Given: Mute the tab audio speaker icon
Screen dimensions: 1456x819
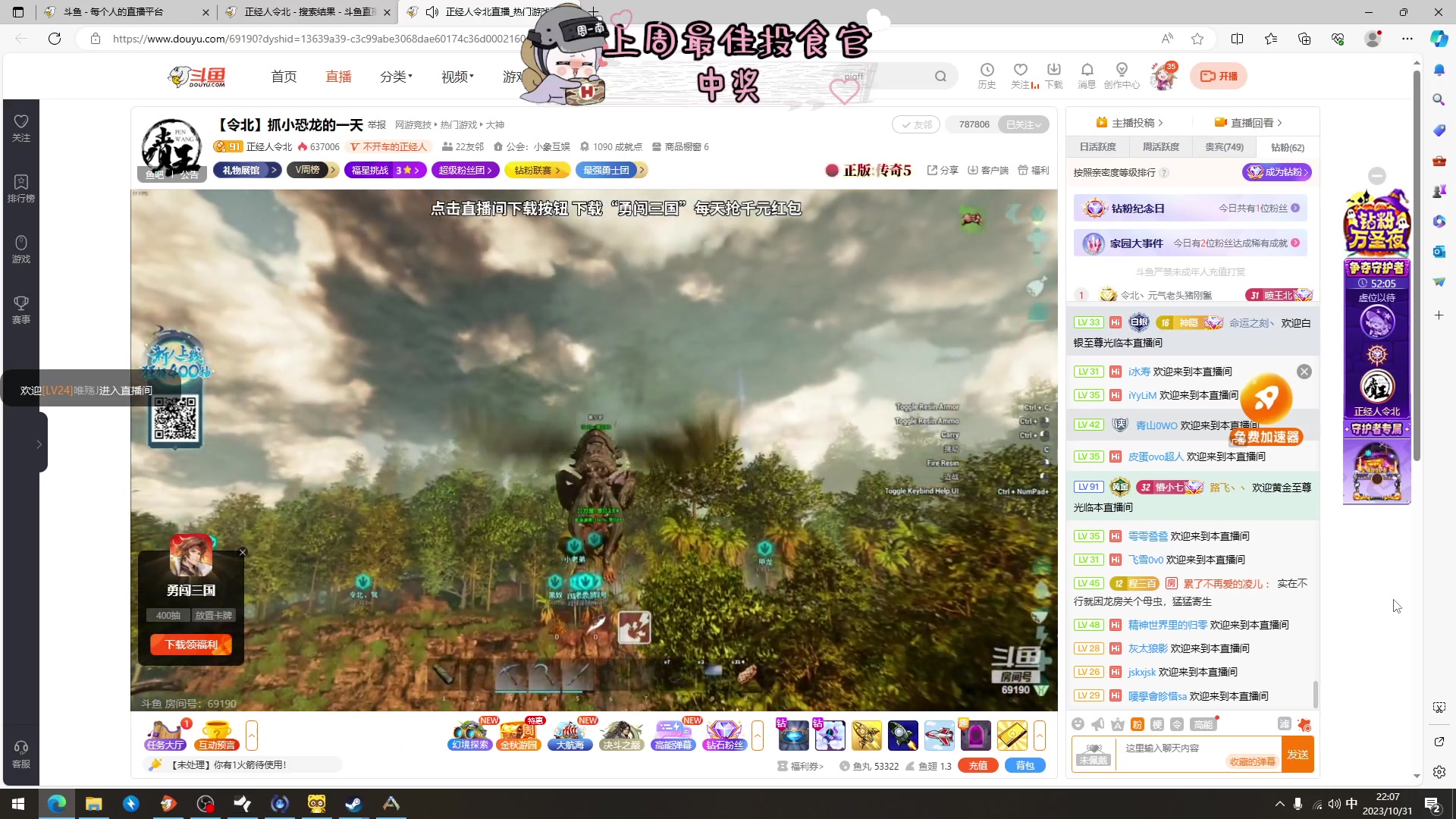Looking at the screenshot, I should pos(432,12).
